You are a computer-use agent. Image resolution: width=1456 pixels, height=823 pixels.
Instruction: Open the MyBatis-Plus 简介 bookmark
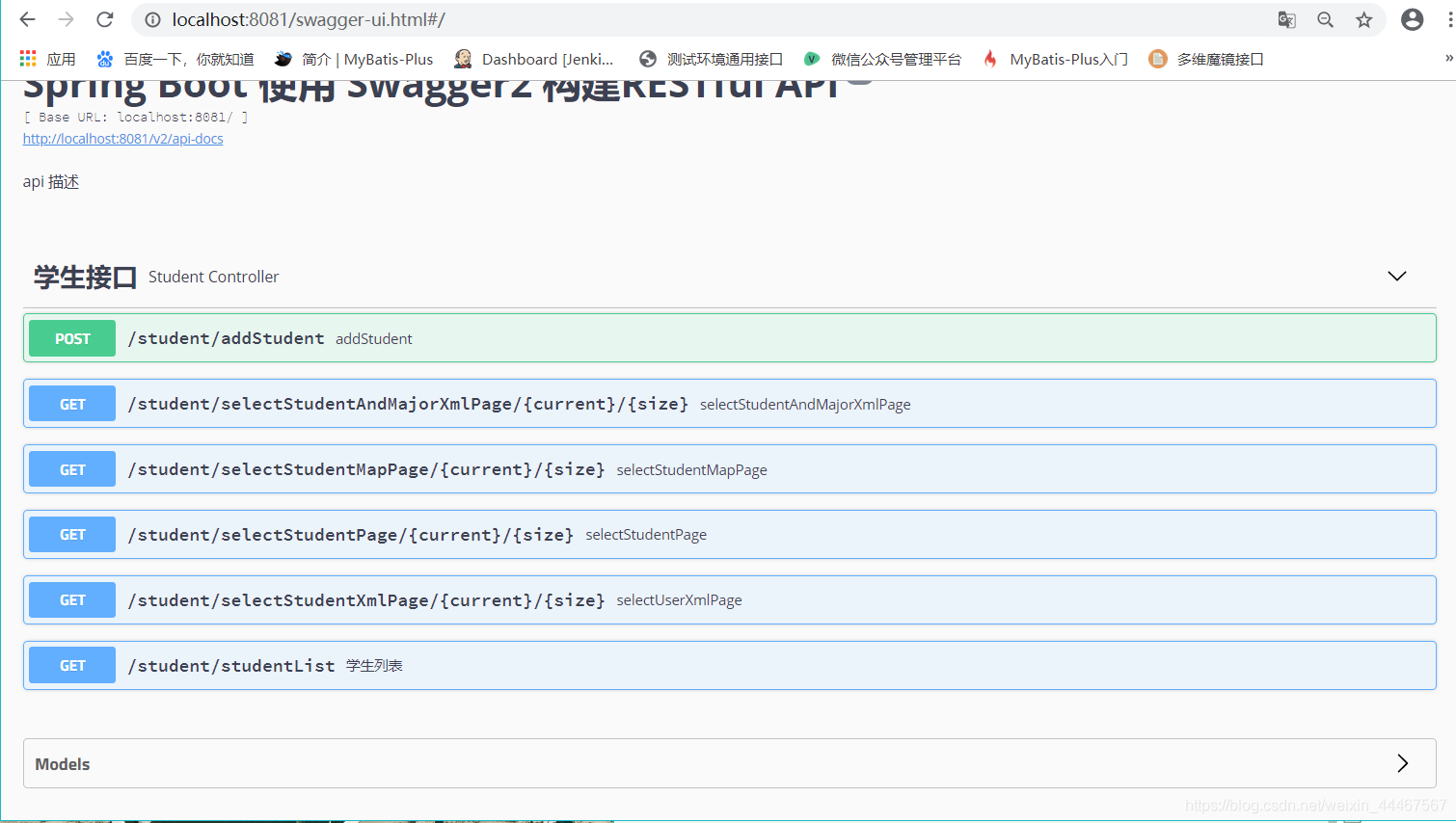click(x=354, y=59)
